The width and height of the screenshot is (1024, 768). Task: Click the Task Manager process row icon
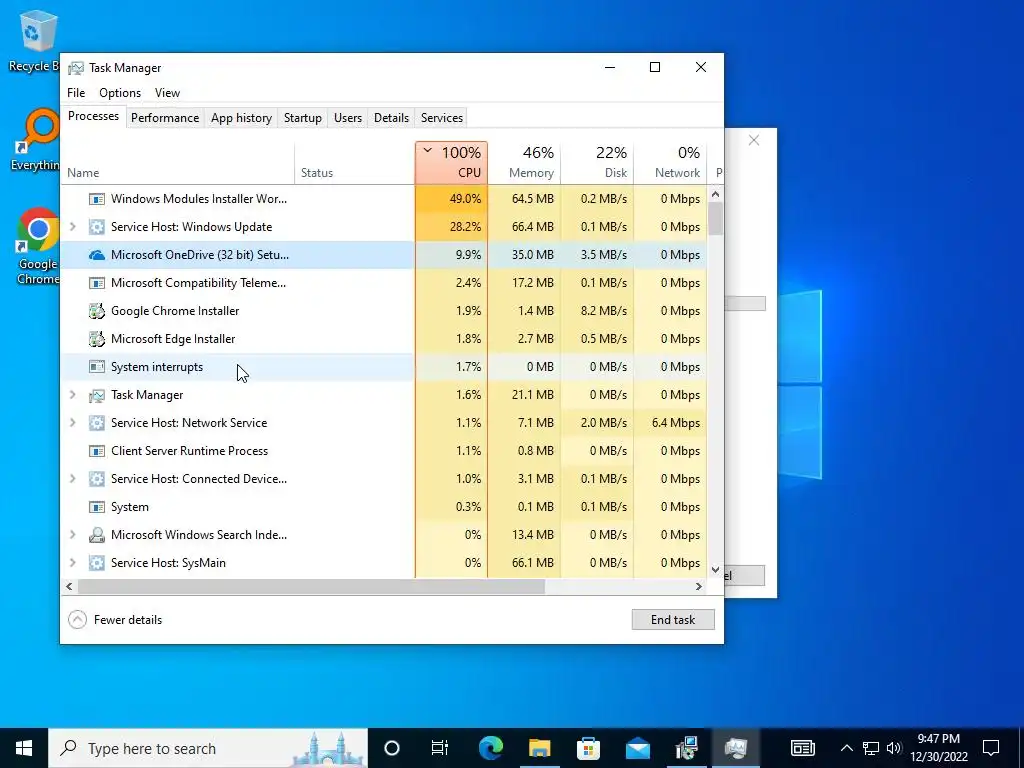pos(97,395)
